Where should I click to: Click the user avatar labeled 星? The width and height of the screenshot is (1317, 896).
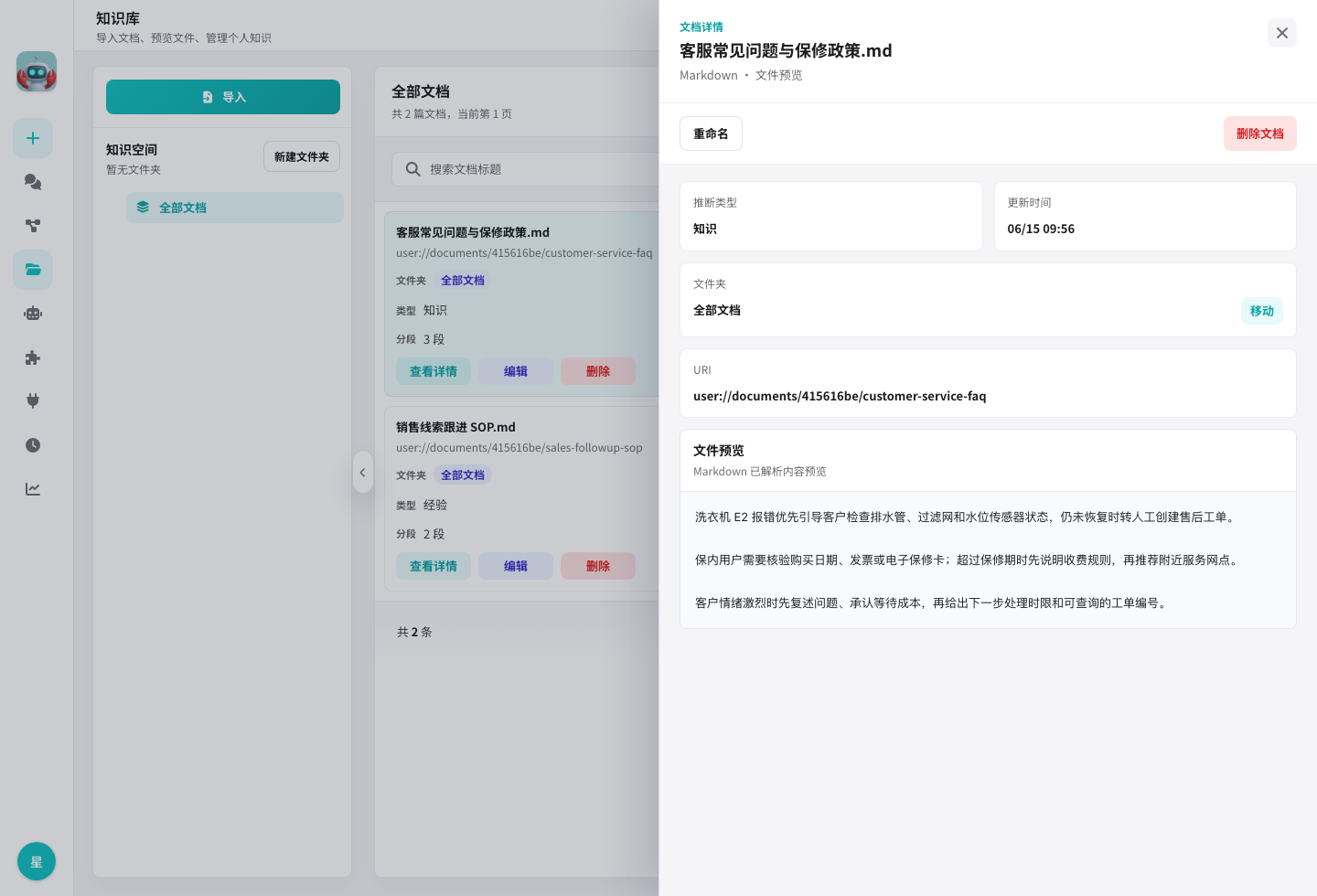[37, 861]
